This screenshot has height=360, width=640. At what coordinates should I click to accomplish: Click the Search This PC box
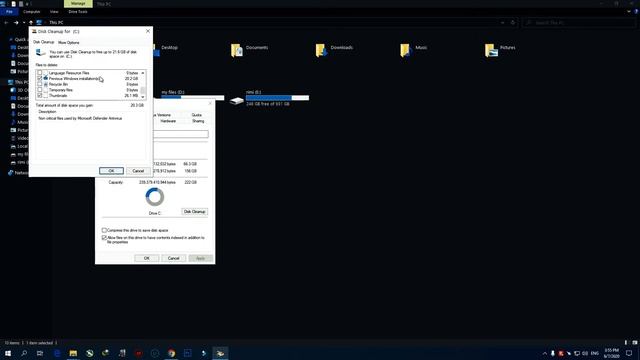[579, 22]
